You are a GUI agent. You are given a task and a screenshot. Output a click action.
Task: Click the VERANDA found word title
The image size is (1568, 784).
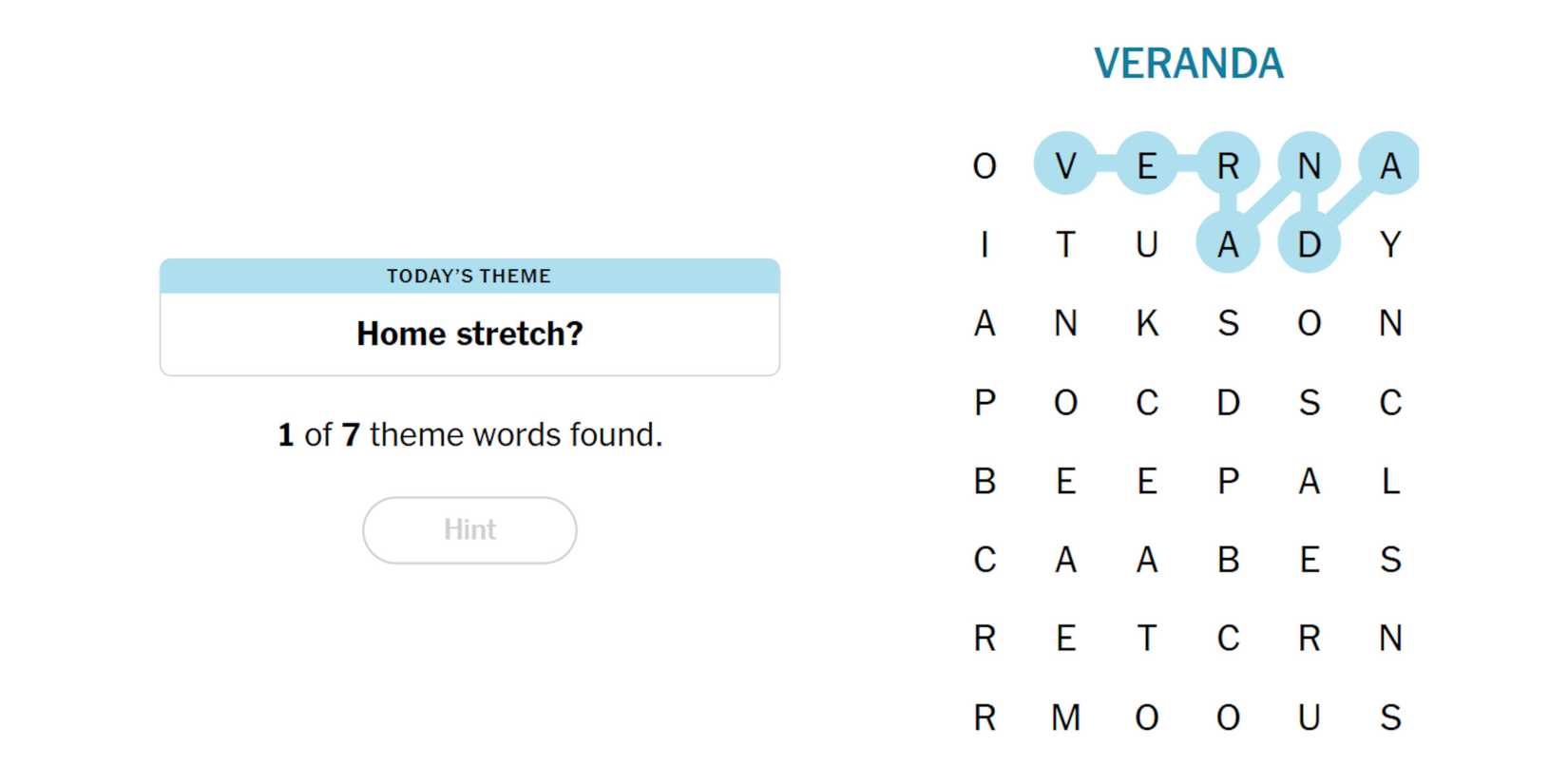(x=1188, y=64)
